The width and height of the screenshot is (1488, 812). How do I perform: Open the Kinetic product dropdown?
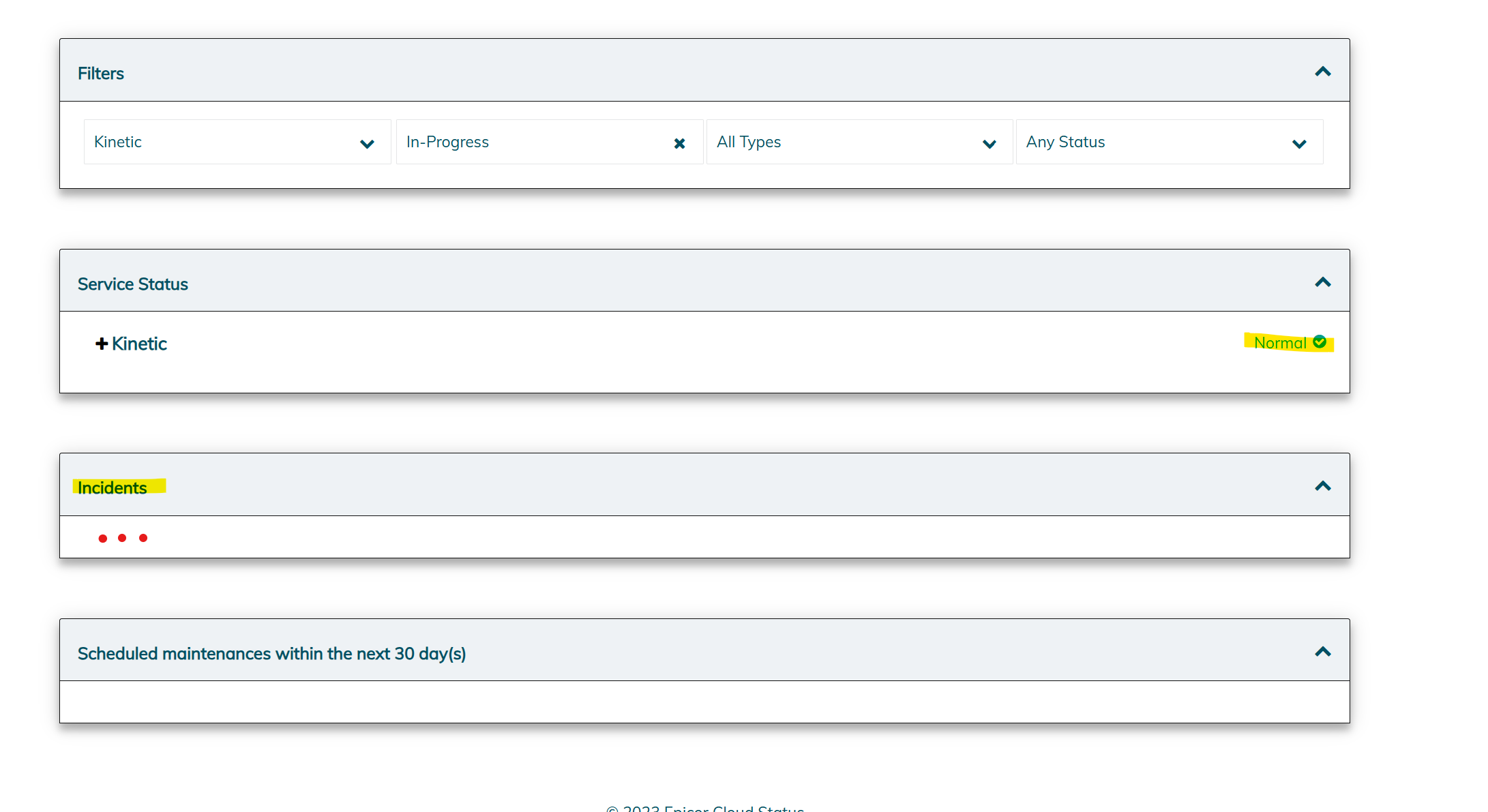pyautogui.click(x=225, y=142)
